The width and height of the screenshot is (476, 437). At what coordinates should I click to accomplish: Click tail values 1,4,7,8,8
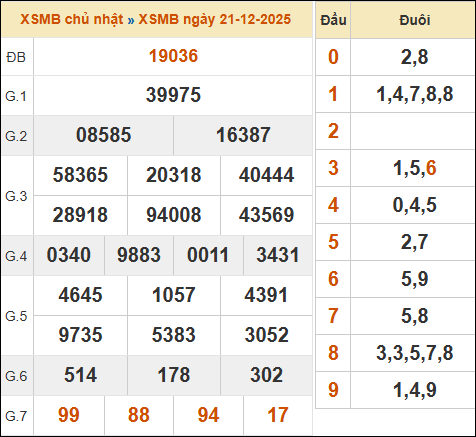415,94
